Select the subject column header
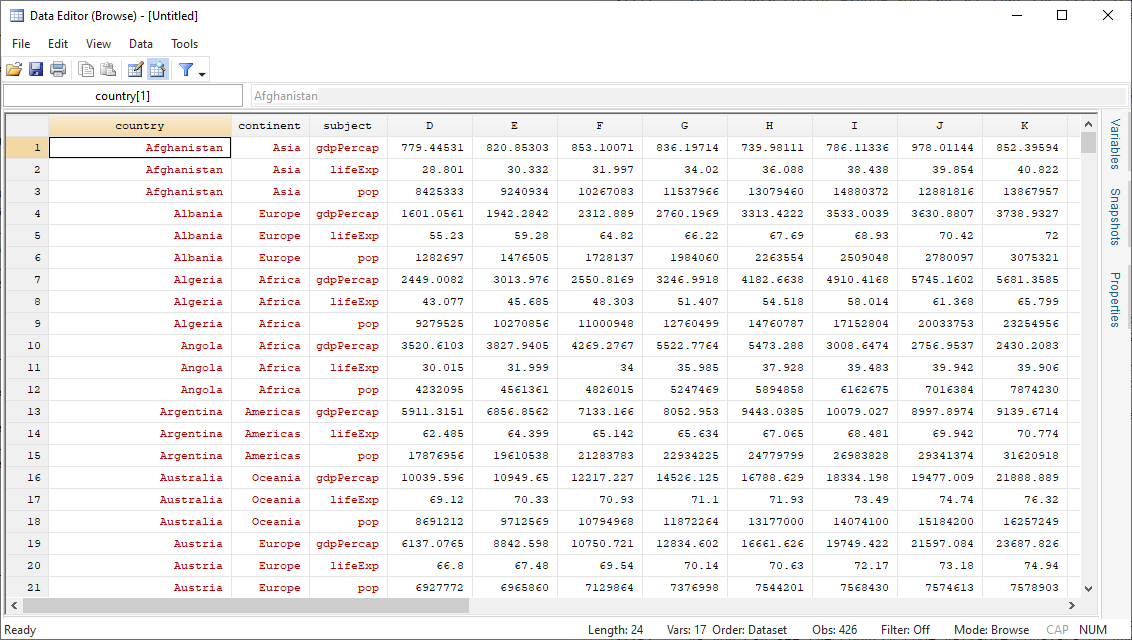 (x=348, y=126)
